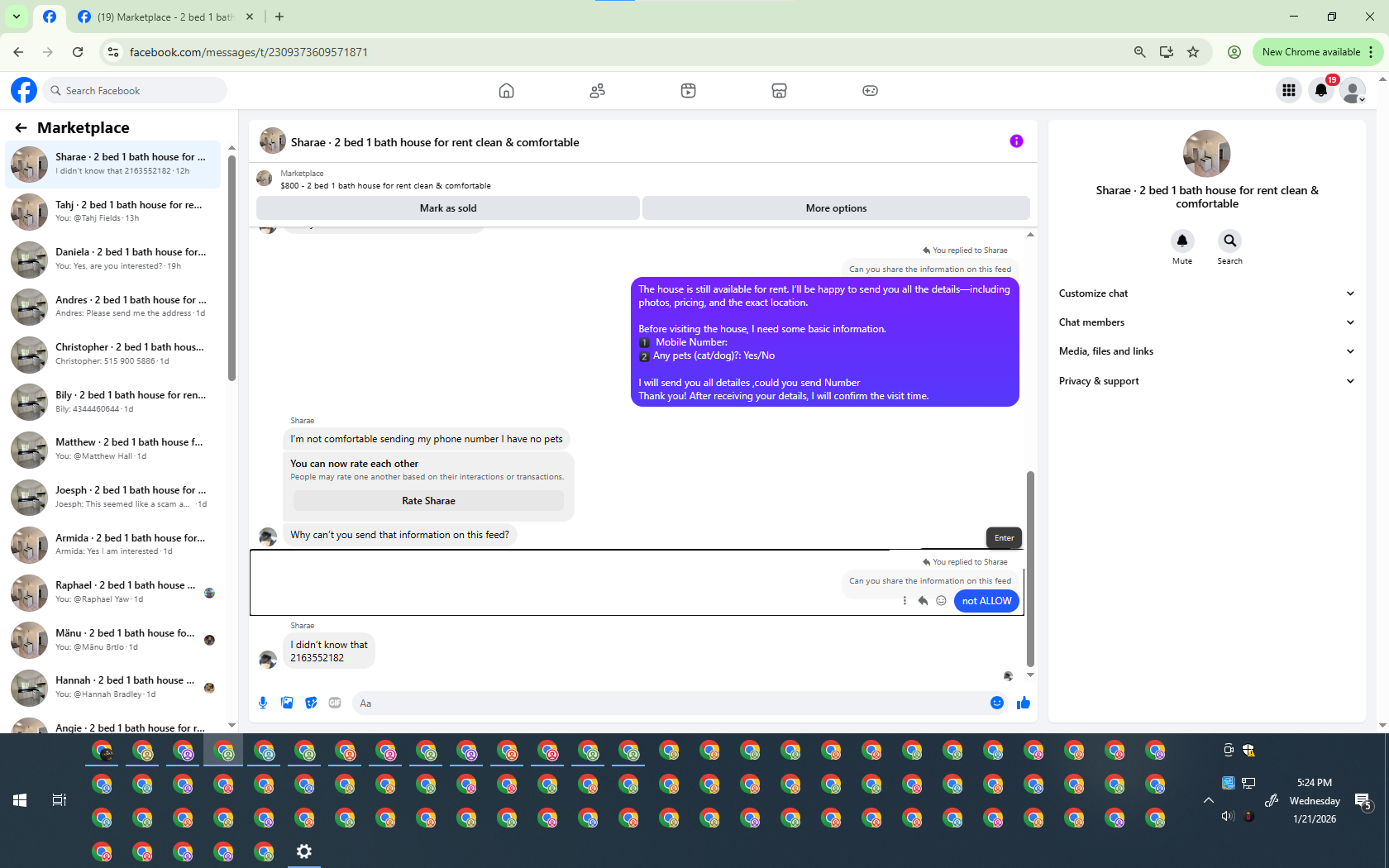Choose a GIF from the GIF icon
The height and width of the screenshot is (868, 1389).
(335, 703)
